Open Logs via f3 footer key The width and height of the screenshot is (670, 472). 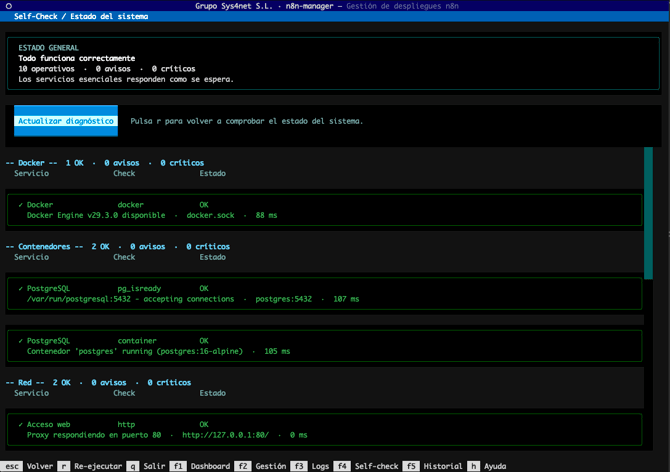click(311, 466)
